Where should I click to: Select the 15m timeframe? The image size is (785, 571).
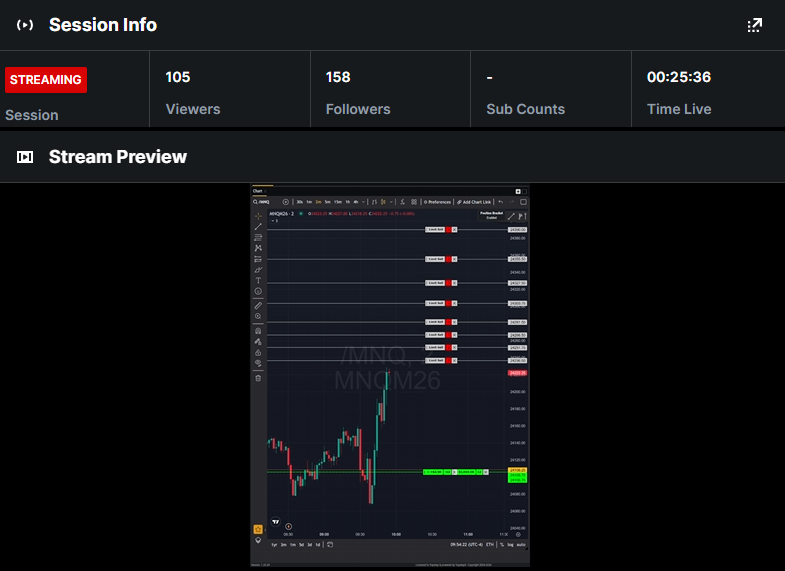338,202
